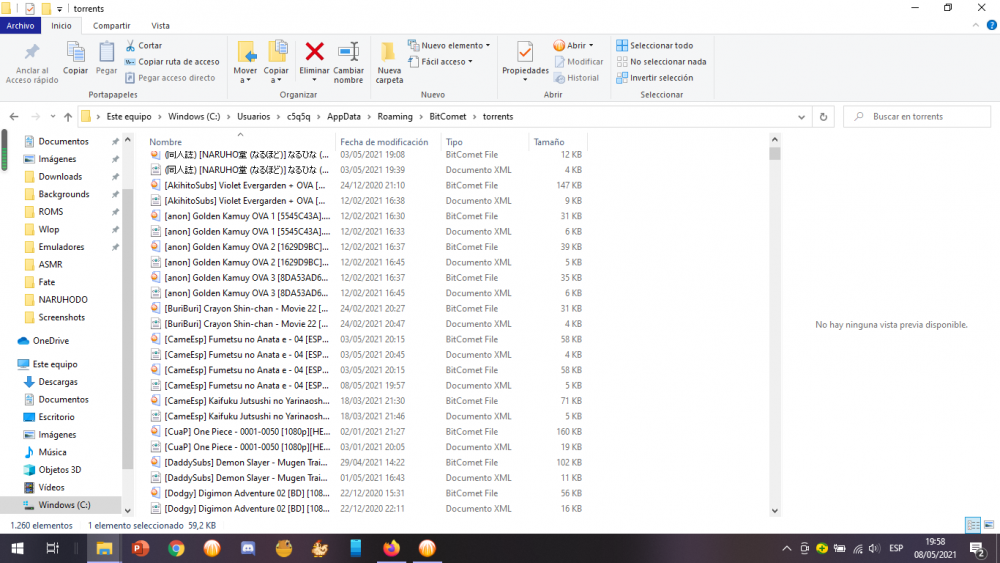The image size is (1000, 563).
Task: Select Windows (C:) in navigation pane
Action: coord(64,505)
